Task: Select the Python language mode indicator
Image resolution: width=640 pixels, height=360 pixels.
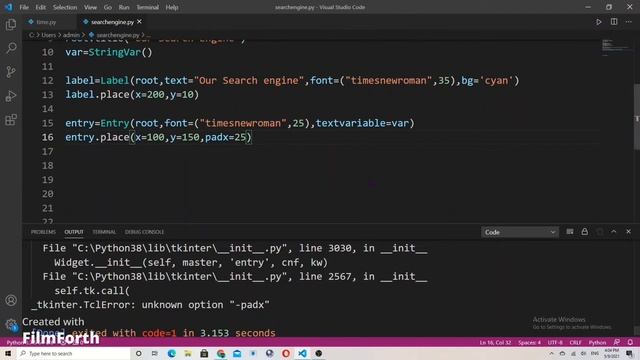Action: point(597,342)
